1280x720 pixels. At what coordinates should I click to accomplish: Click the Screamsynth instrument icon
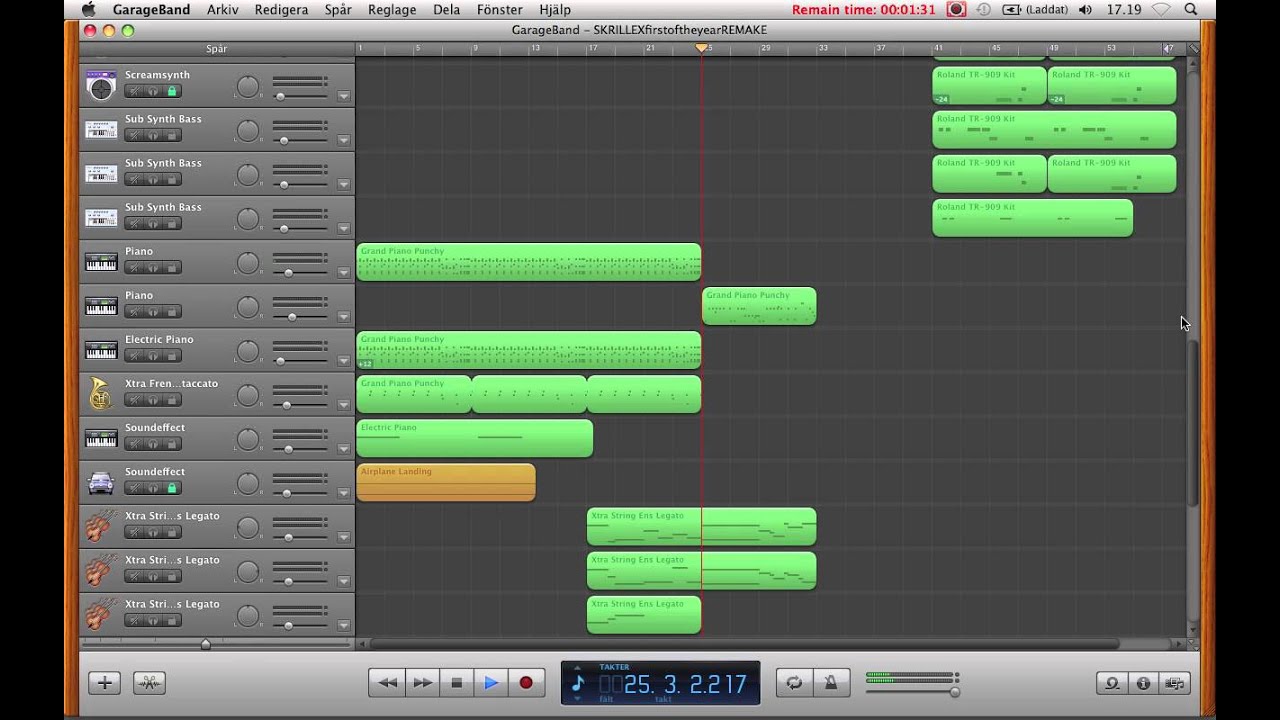[101, 86]
